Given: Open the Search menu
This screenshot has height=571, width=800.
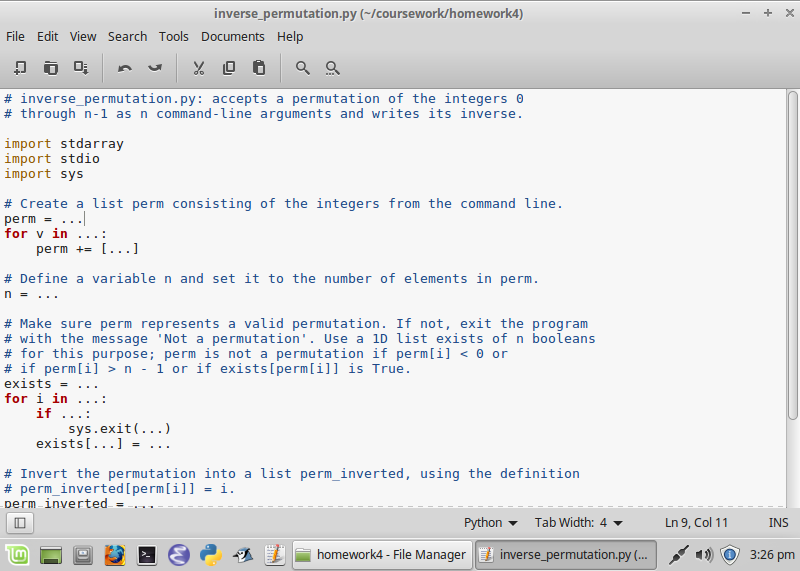Looking at the screenshot, I should coord(128,37).
